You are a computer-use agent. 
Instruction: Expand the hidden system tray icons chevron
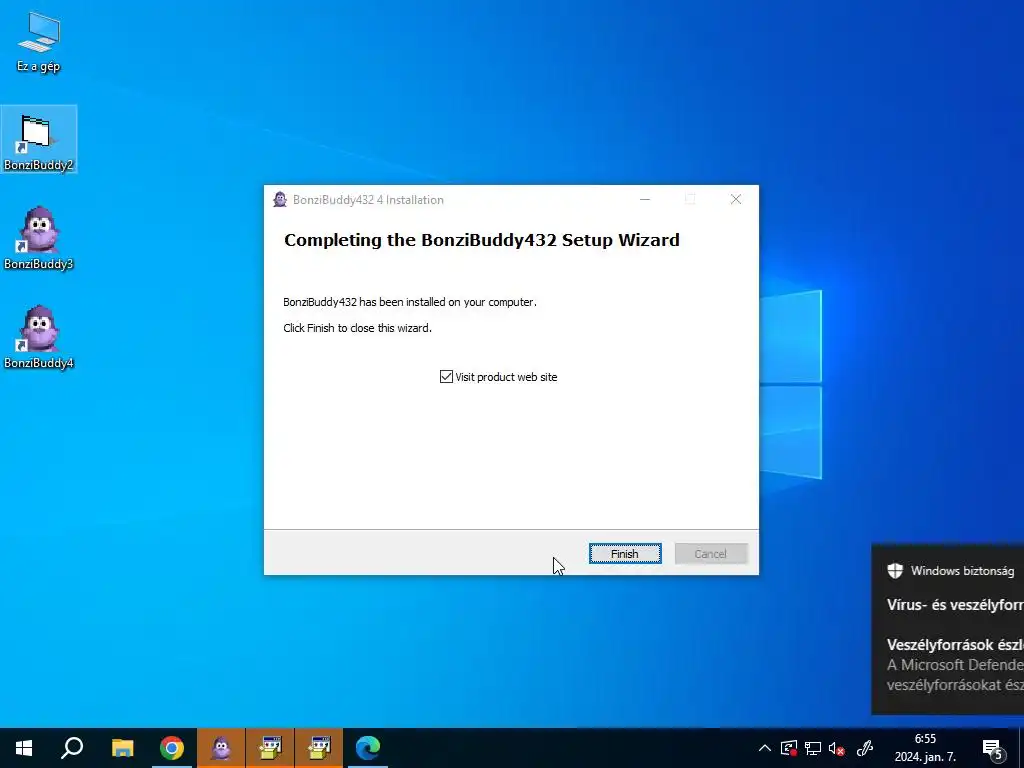click(x=765, y=748)
